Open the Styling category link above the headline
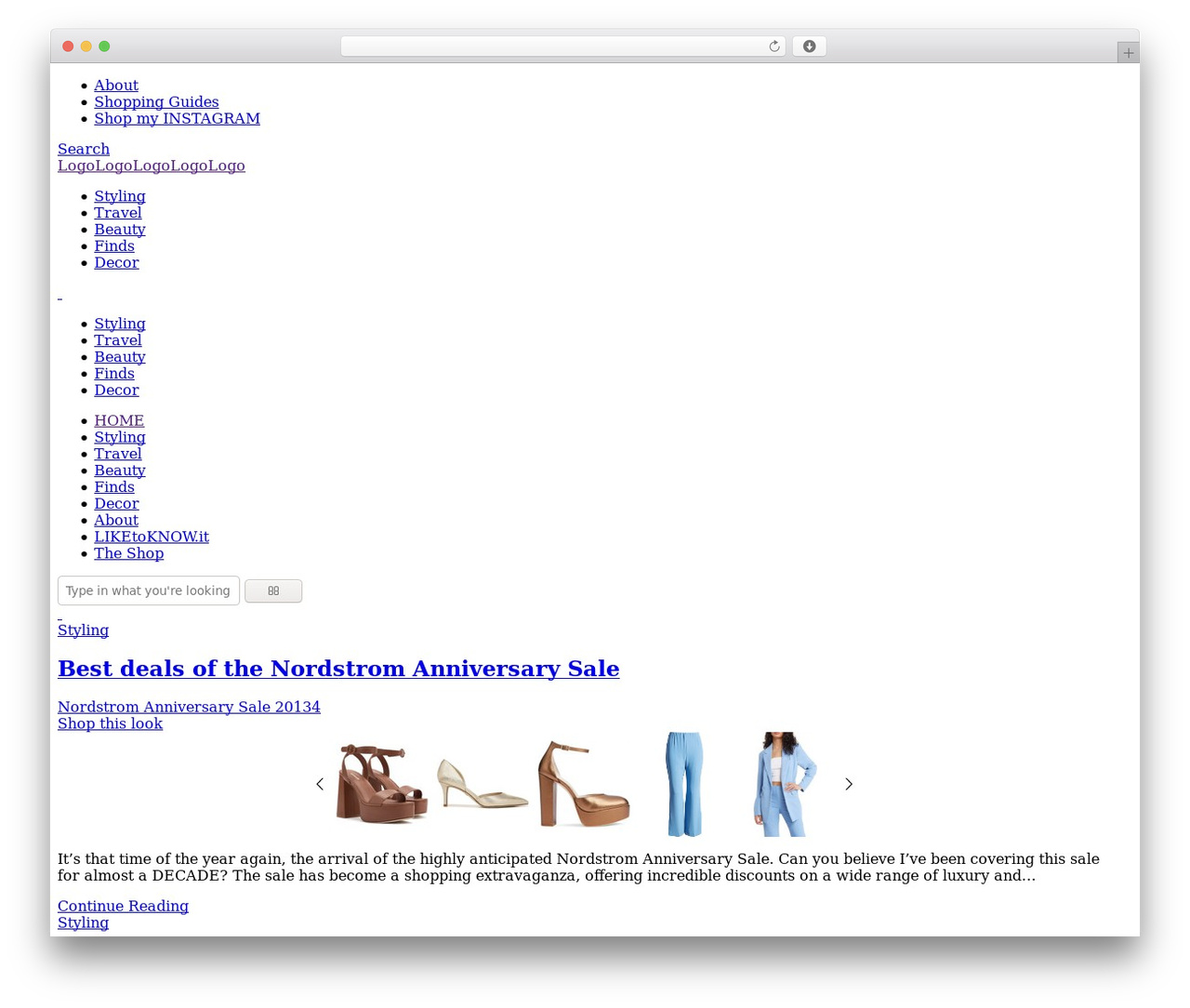Image resolution: width=1190 pixels, height=1008 pixels. tap(83, 630)
